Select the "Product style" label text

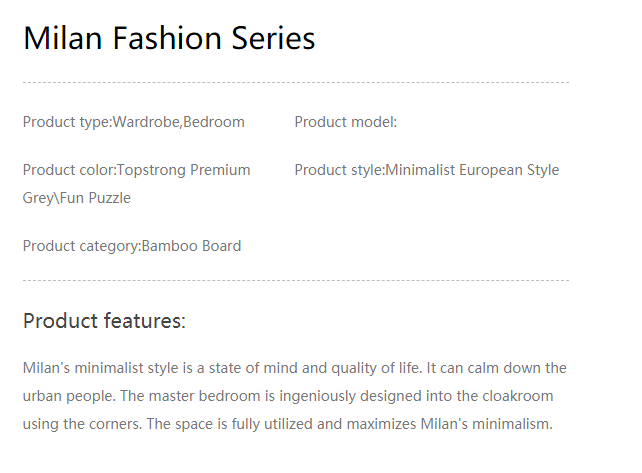tap(338, 170)
